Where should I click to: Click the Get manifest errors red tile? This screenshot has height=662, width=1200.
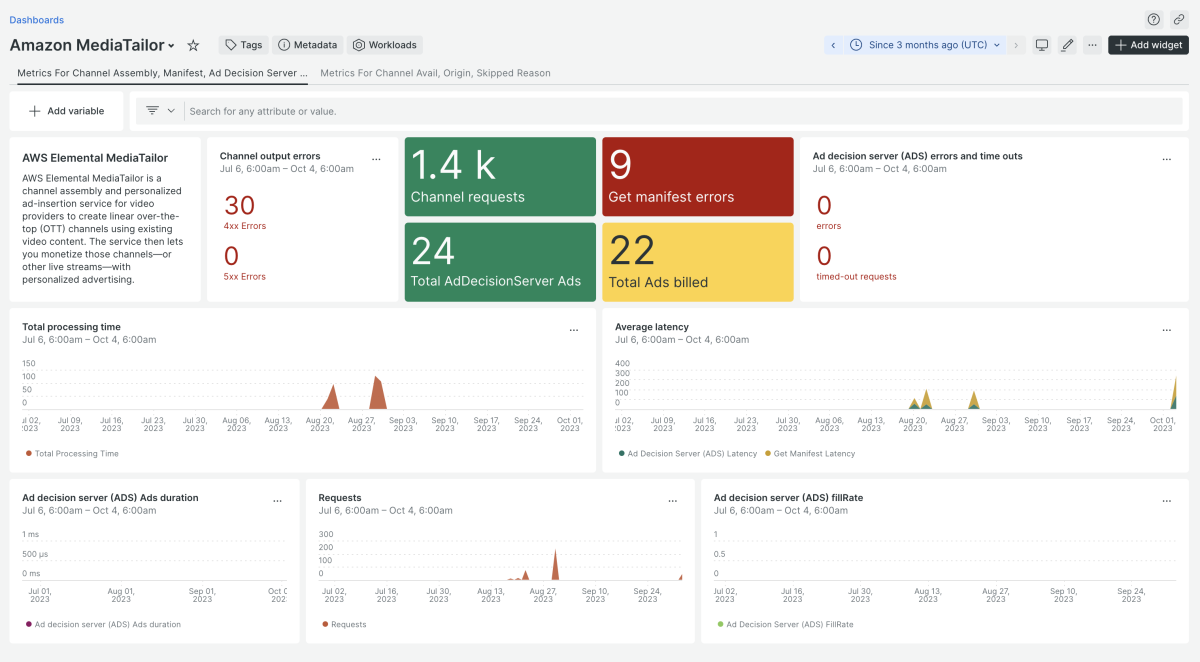pyautogui.click(x=698, y=177)
